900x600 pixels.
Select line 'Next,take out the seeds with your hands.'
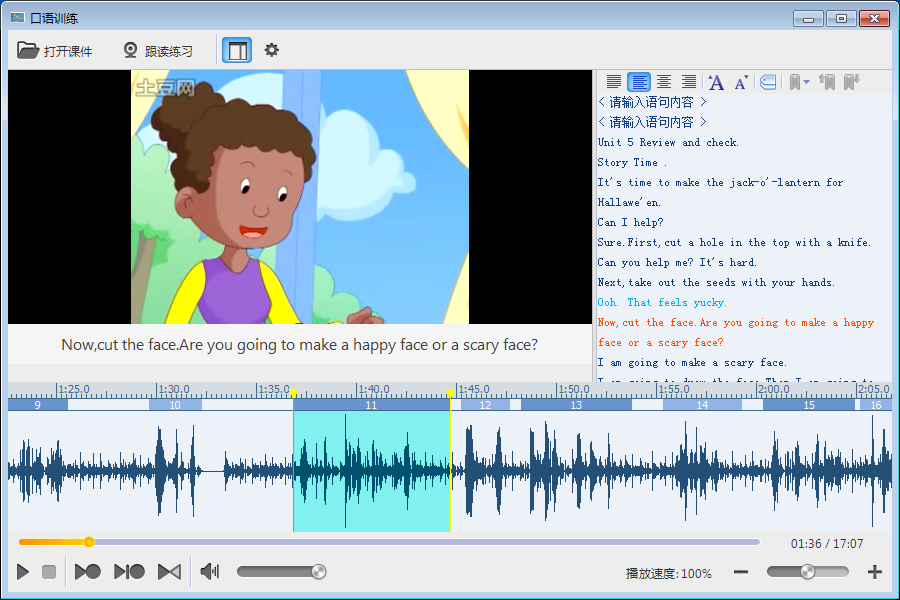(716, 282)
